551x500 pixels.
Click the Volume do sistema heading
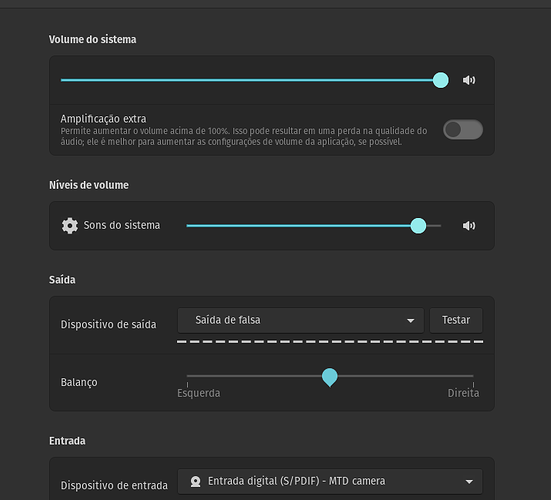[93, 39]
